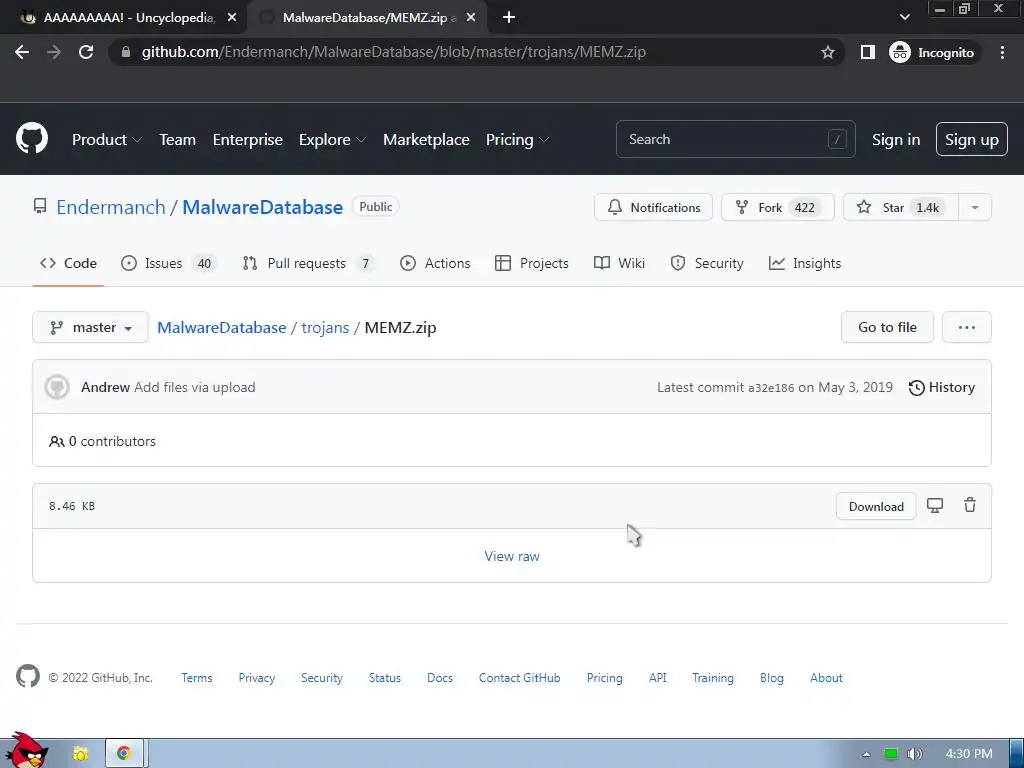Click the Sign up button
The image size is (1024, 768).
pyautogui.click(x=971, y=139)
